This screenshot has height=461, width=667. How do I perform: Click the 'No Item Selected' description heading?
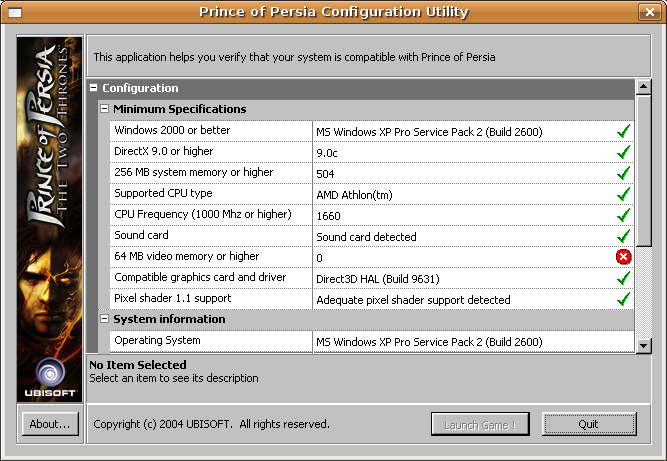(138, 365)
